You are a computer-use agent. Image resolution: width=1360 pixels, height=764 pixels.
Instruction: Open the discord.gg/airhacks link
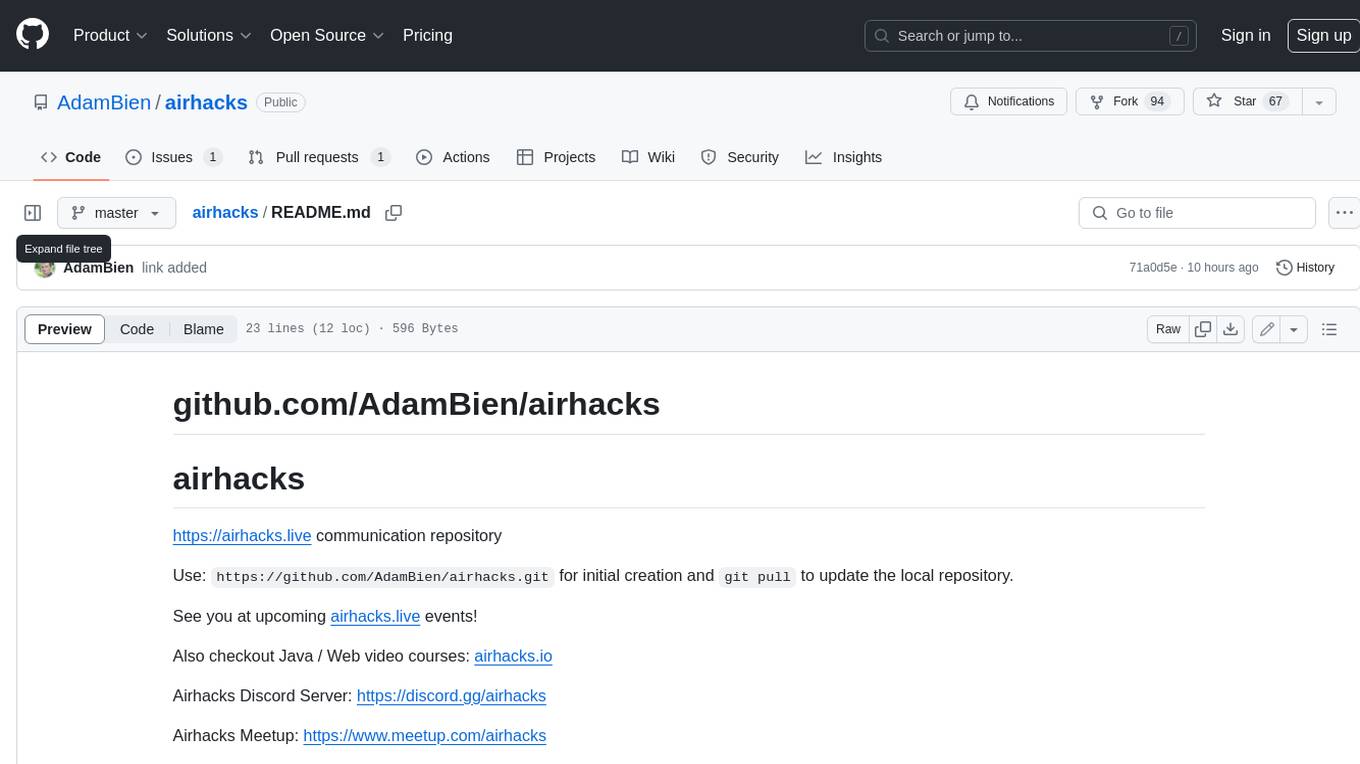[x=451, y=696]
